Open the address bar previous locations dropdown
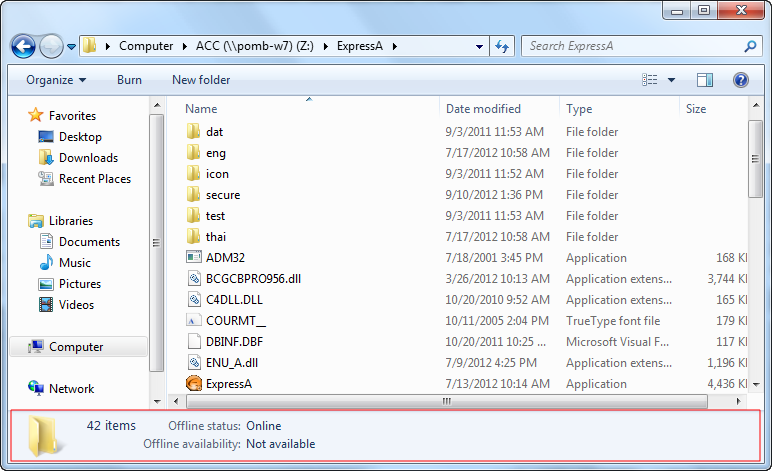This screenshot has height=471, width=772. coord(479,46)
